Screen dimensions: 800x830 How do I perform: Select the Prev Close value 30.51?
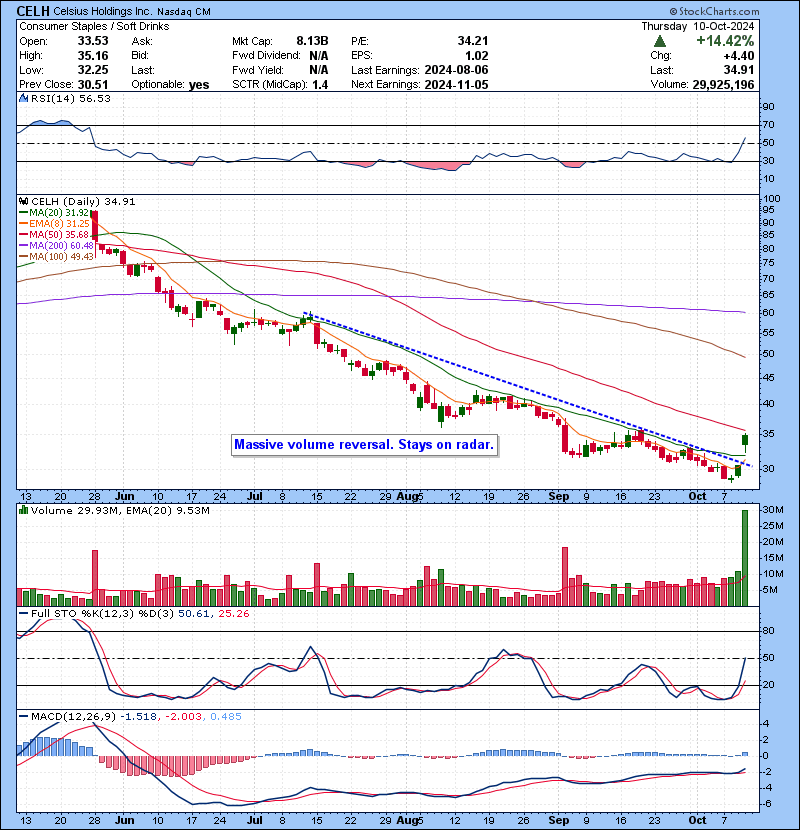[93, 85]
